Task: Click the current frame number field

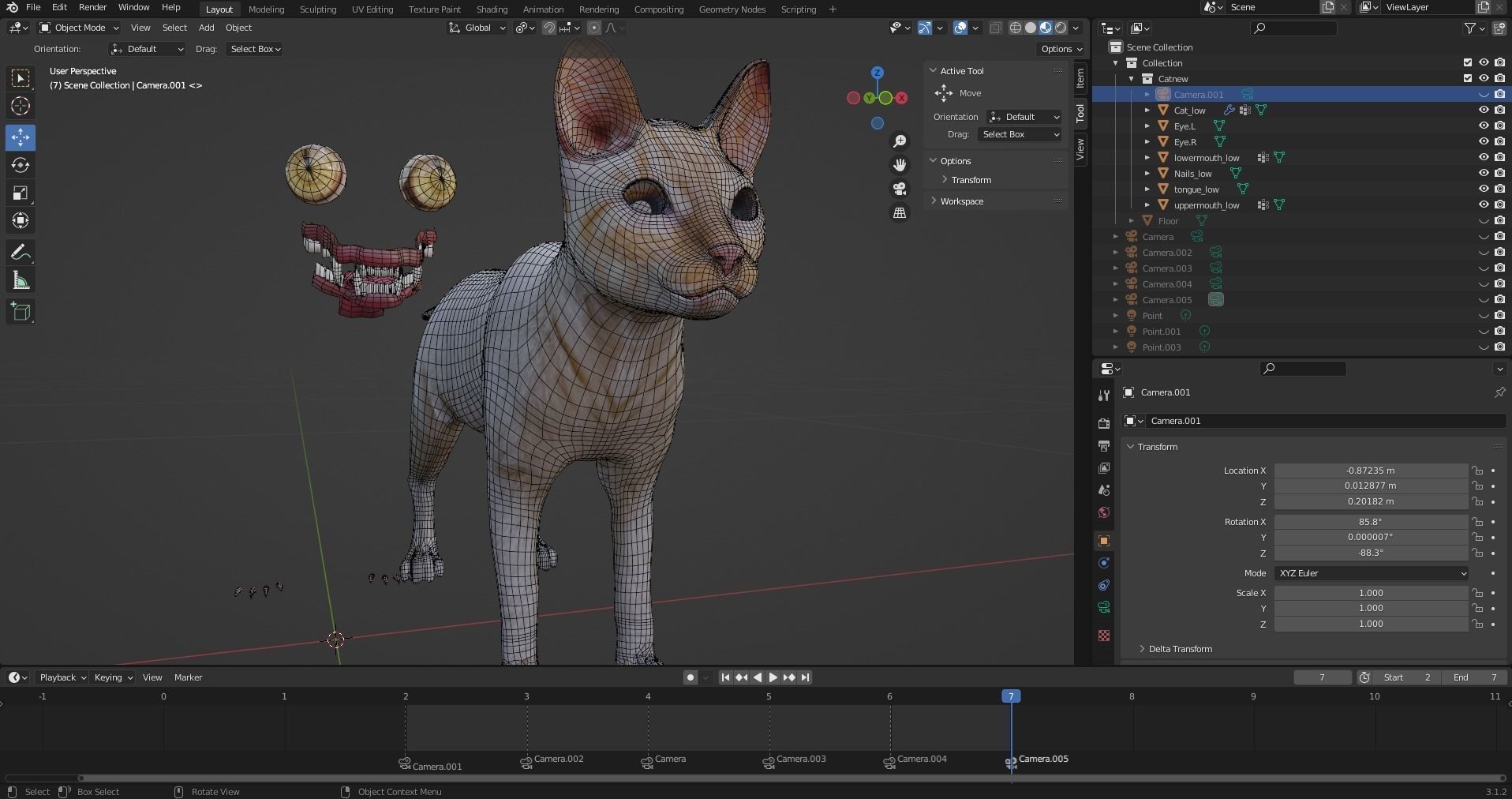Action: click(x=1322, y=677)
